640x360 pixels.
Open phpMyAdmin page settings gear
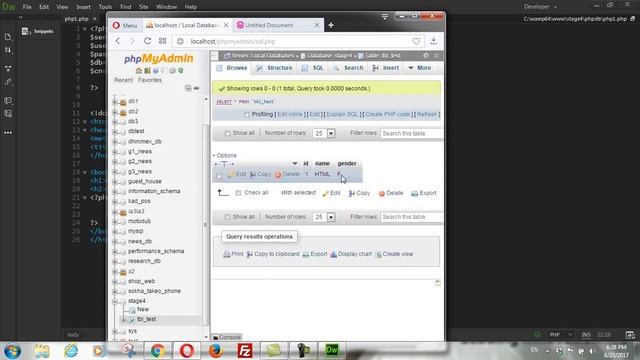click(426, 56)
